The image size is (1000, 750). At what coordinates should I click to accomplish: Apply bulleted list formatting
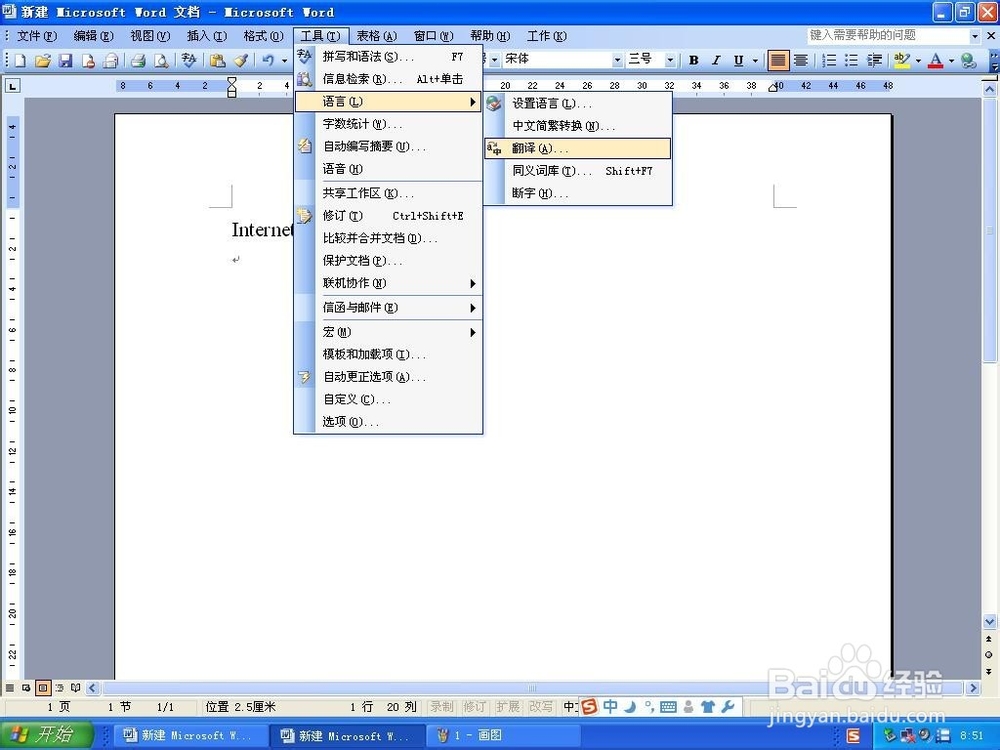pos(851,61)
